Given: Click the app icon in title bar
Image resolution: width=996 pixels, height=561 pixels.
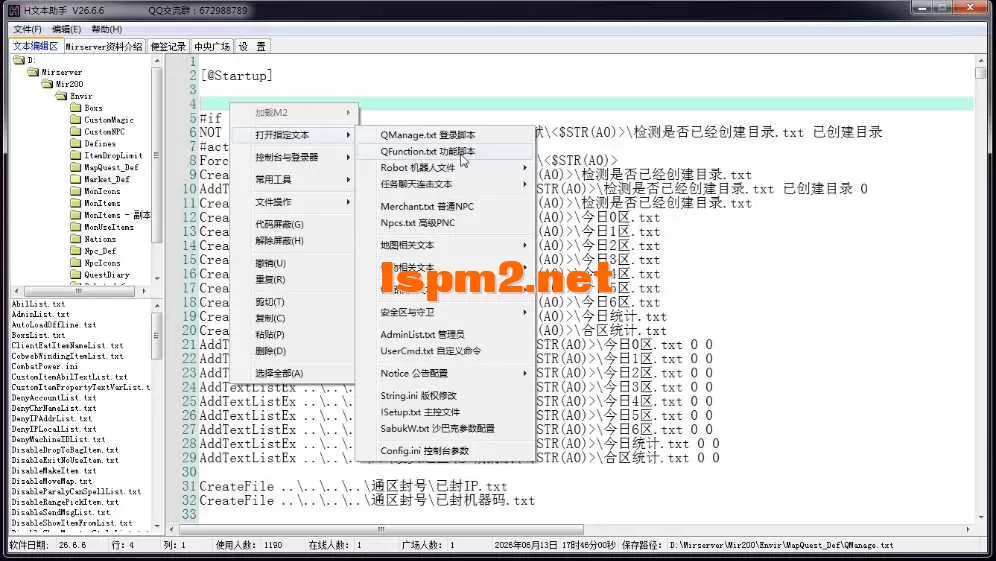Looking at the screenshot, I should click(15, 11).
